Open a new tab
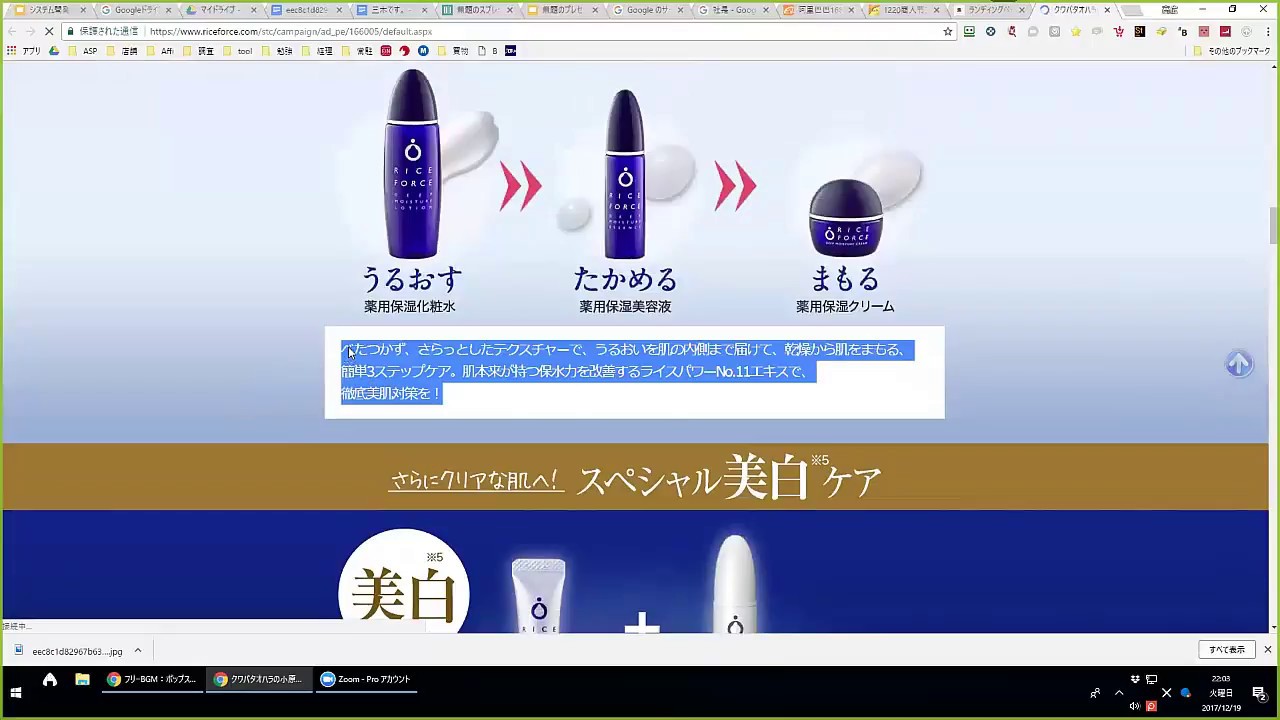 coord(1132,10)
